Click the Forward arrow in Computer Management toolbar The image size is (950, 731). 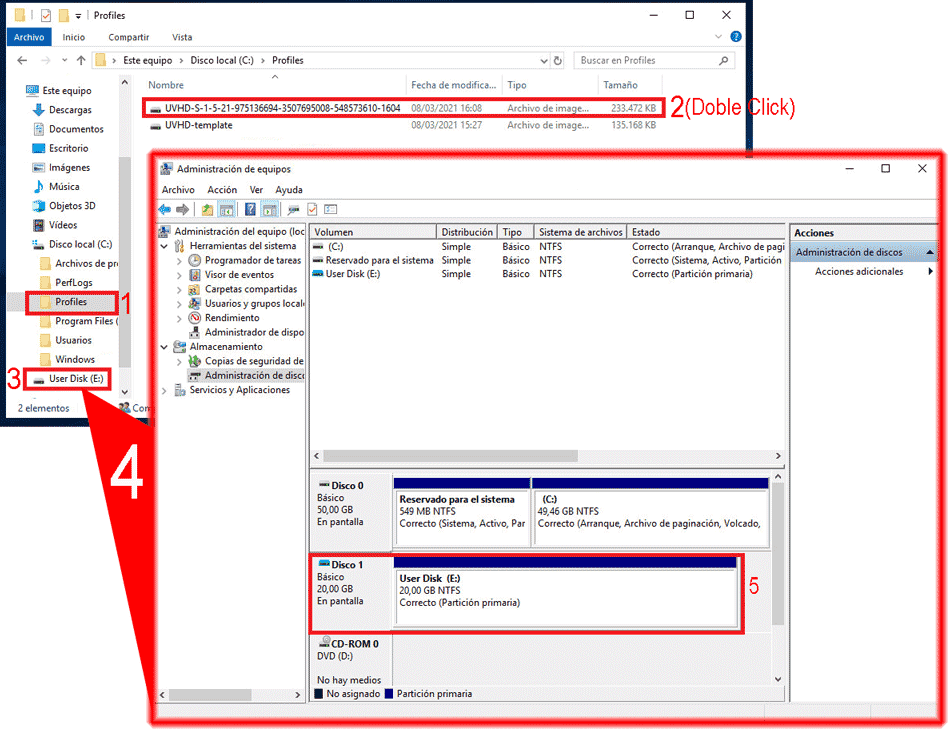pos(183,209)
